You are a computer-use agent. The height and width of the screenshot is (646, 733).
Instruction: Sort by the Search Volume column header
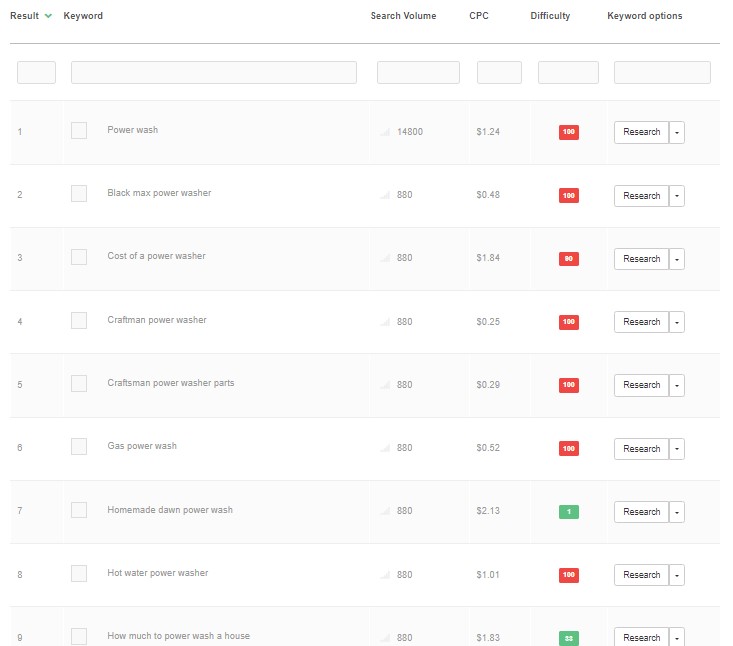coord(403,16)
